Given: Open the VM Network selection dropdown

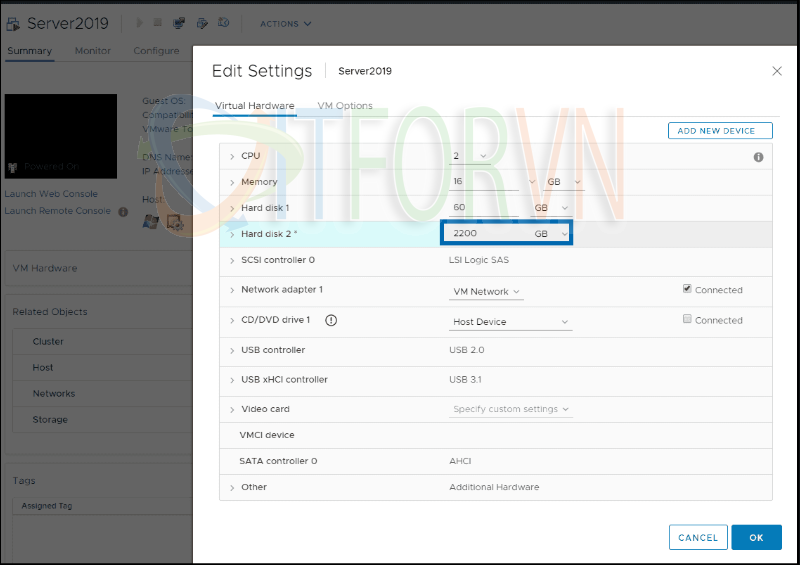Looking at the screenshot, I should point(486,292).
